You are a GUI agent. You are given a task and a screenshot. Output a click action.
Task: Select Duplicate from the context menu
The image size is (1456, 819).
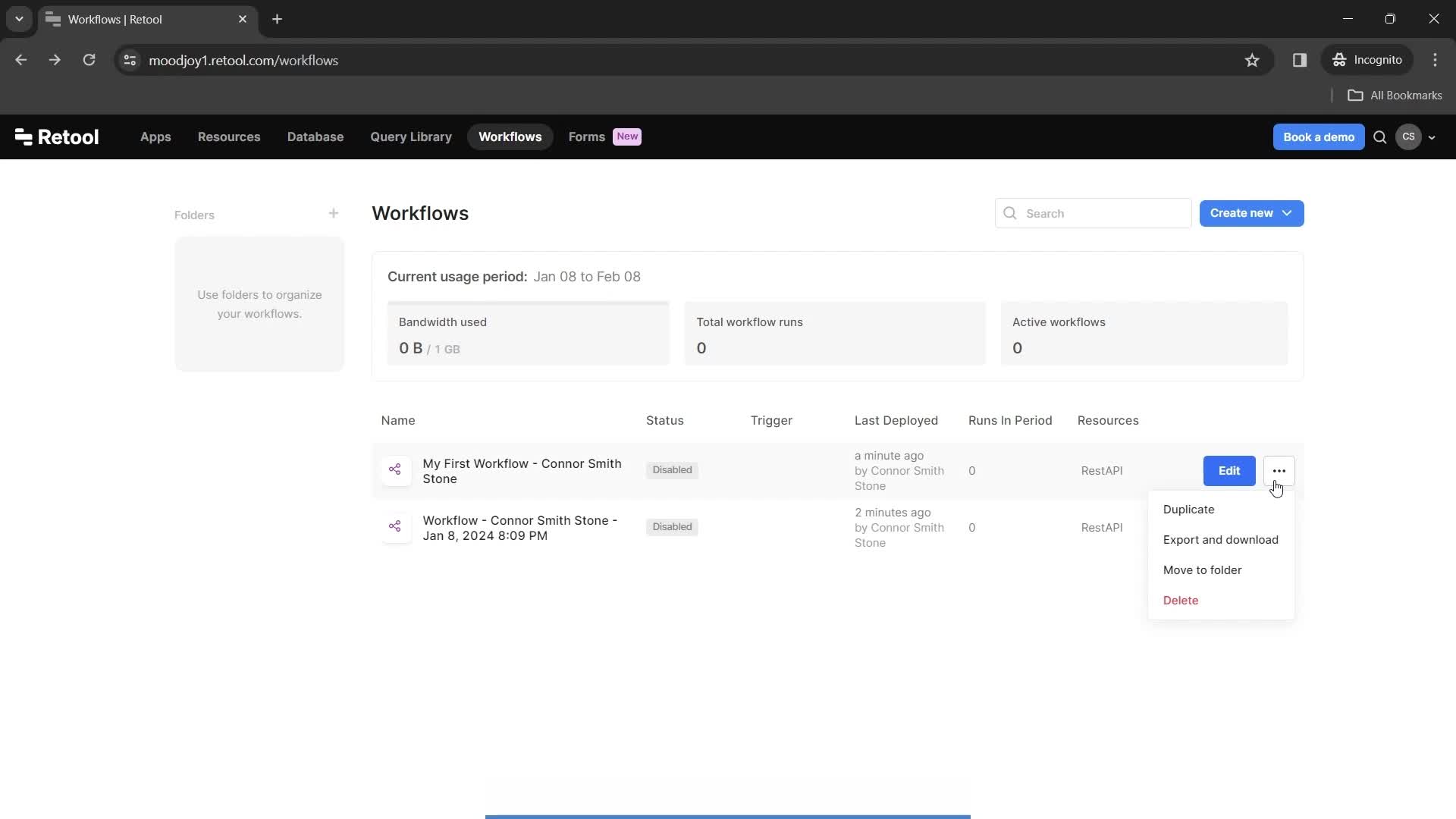1189,509
